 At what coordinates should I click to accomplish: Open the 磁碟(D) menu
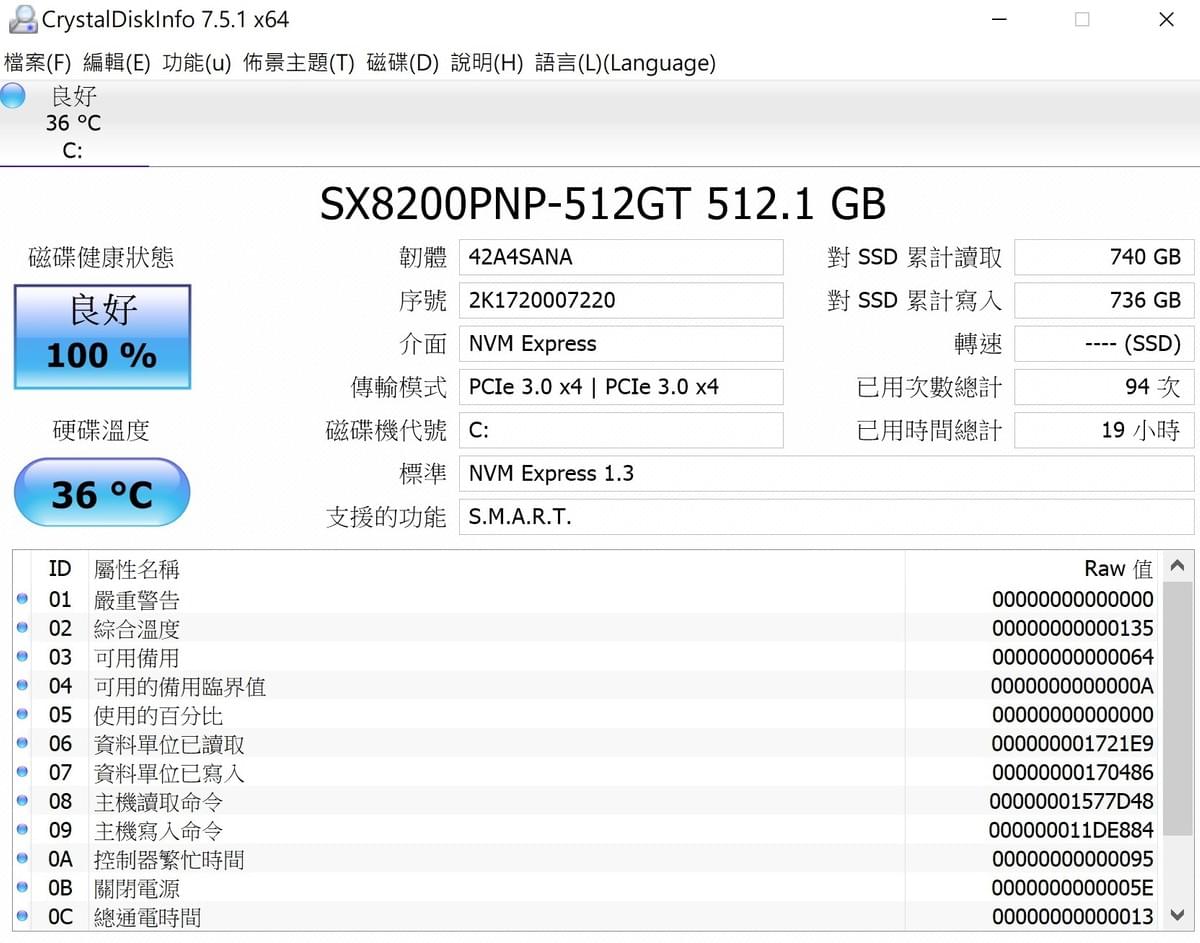click(403, 63)
